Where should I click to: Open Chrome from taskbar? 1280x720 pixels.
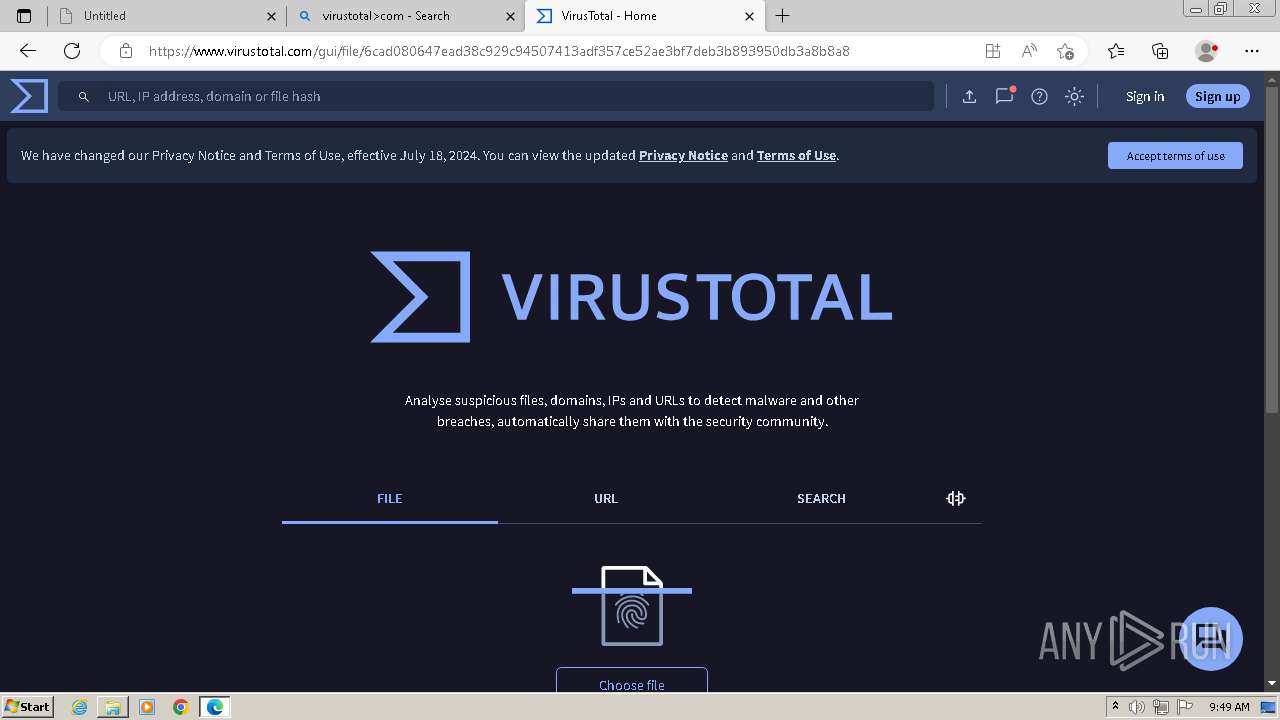point(180,707)
